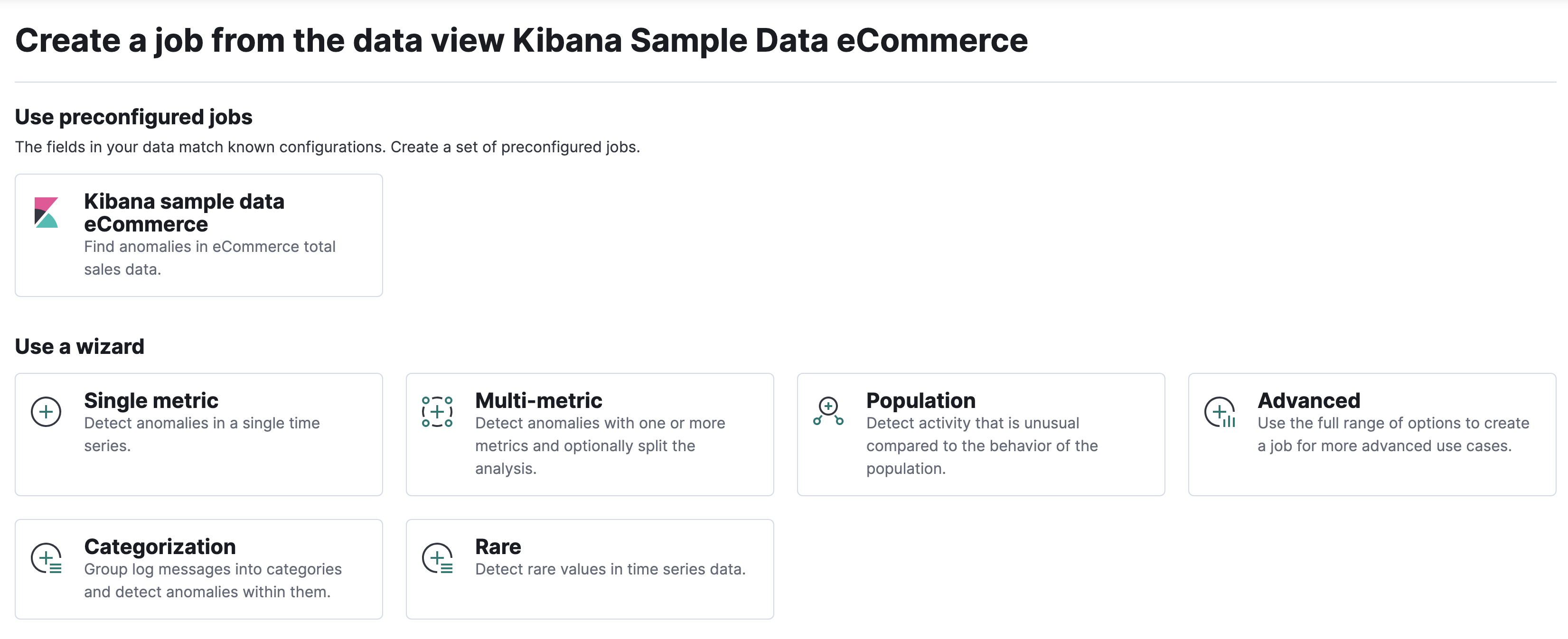This screenshot has width=1568, height=639.
Task: Choose the Multi-metric wizard title
Action: (x=538, y=401)
